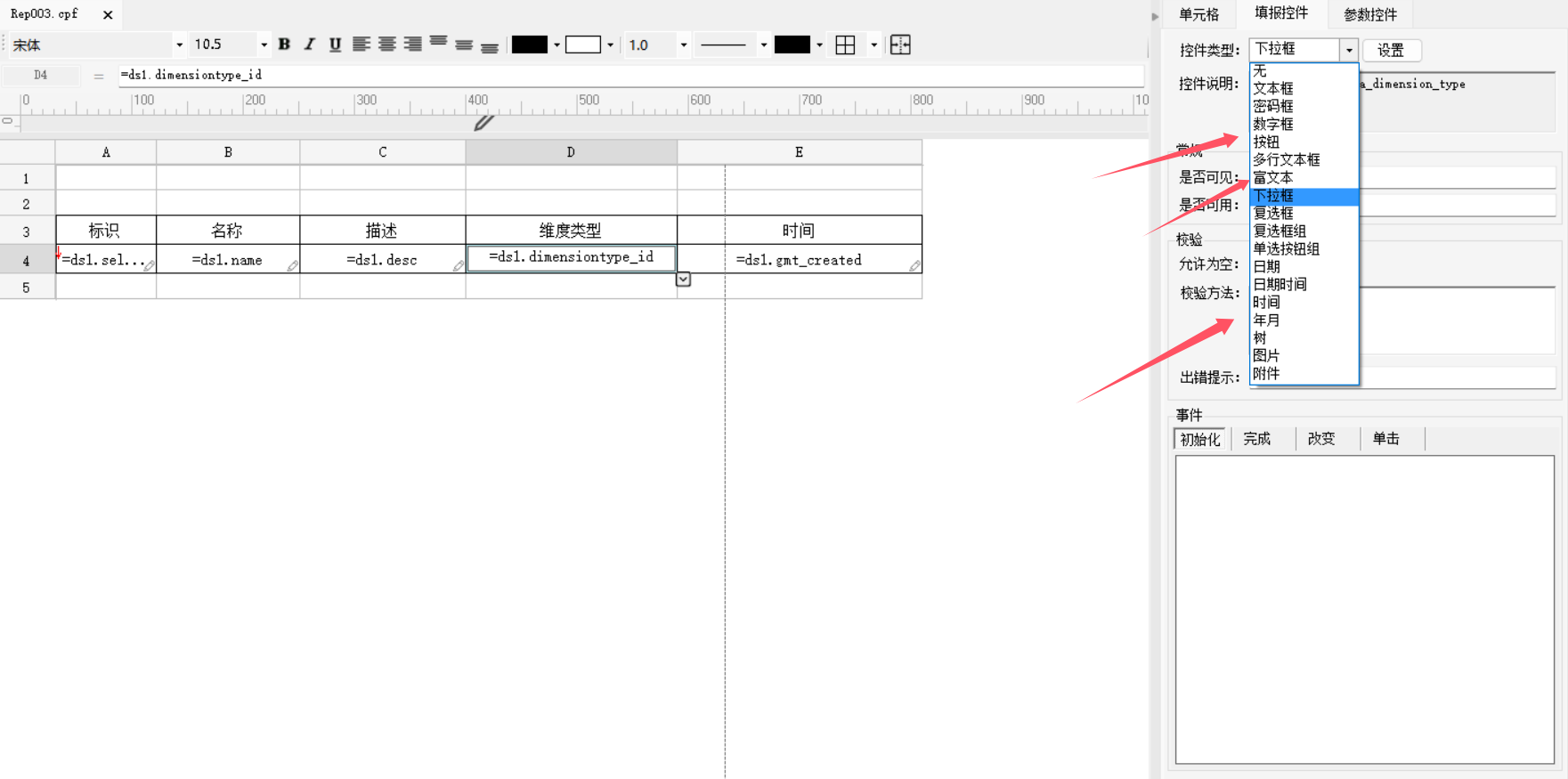The height and width of the screenshot is (779, 1568).
Task: Click the merge cells icon
Action: (x=900, y=45)
